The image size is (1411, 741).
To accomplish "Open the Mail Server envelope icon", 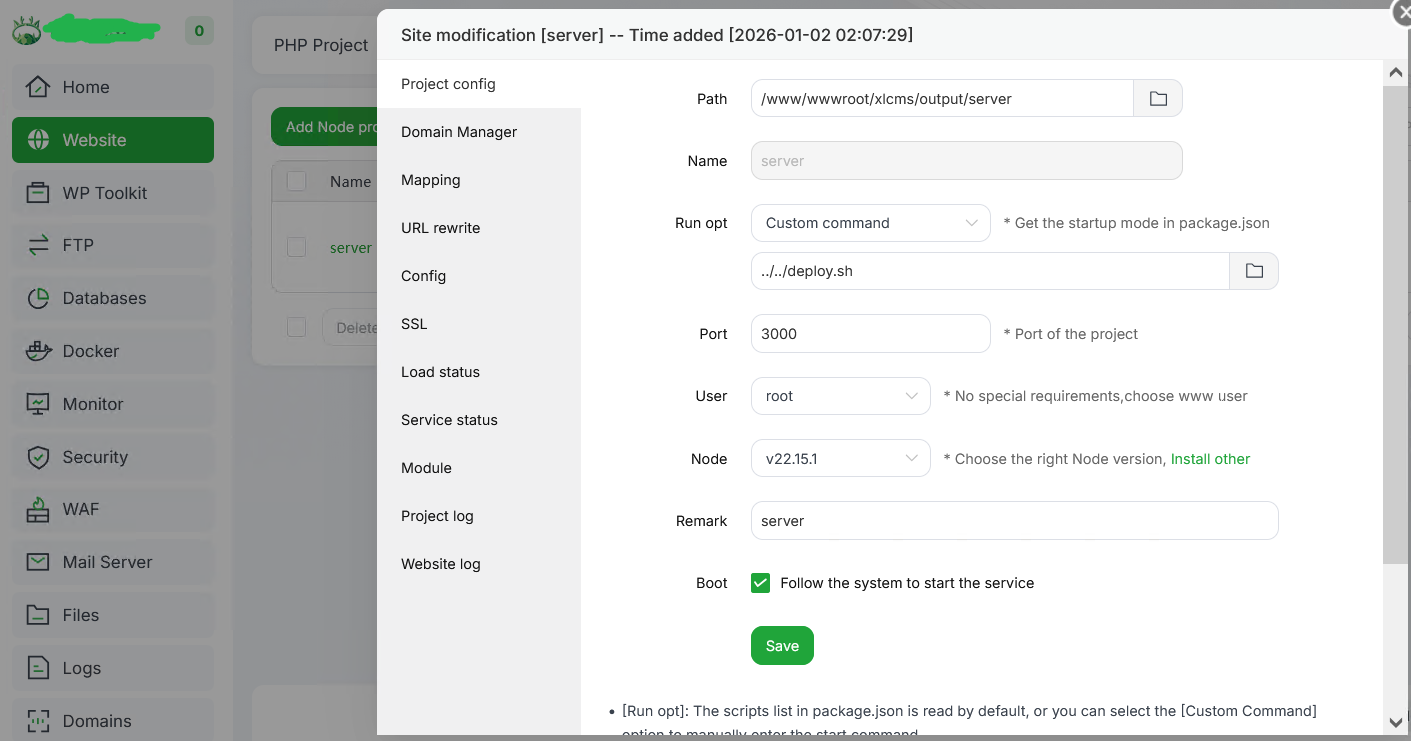I will pyautogui.click(x=38, y=562).
